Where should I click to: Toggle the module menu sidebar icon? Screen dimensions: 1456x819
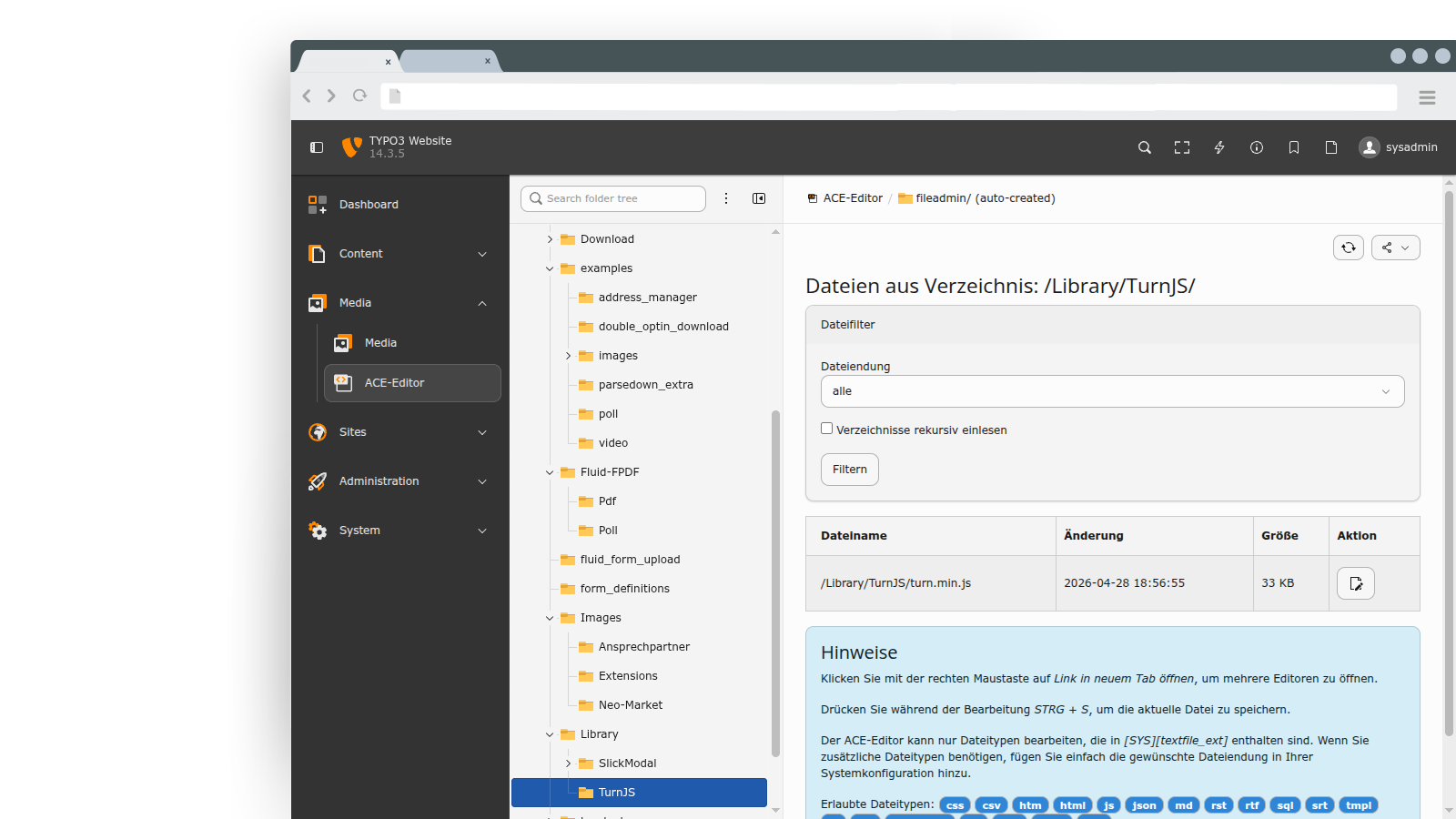(x=317, y=147)
